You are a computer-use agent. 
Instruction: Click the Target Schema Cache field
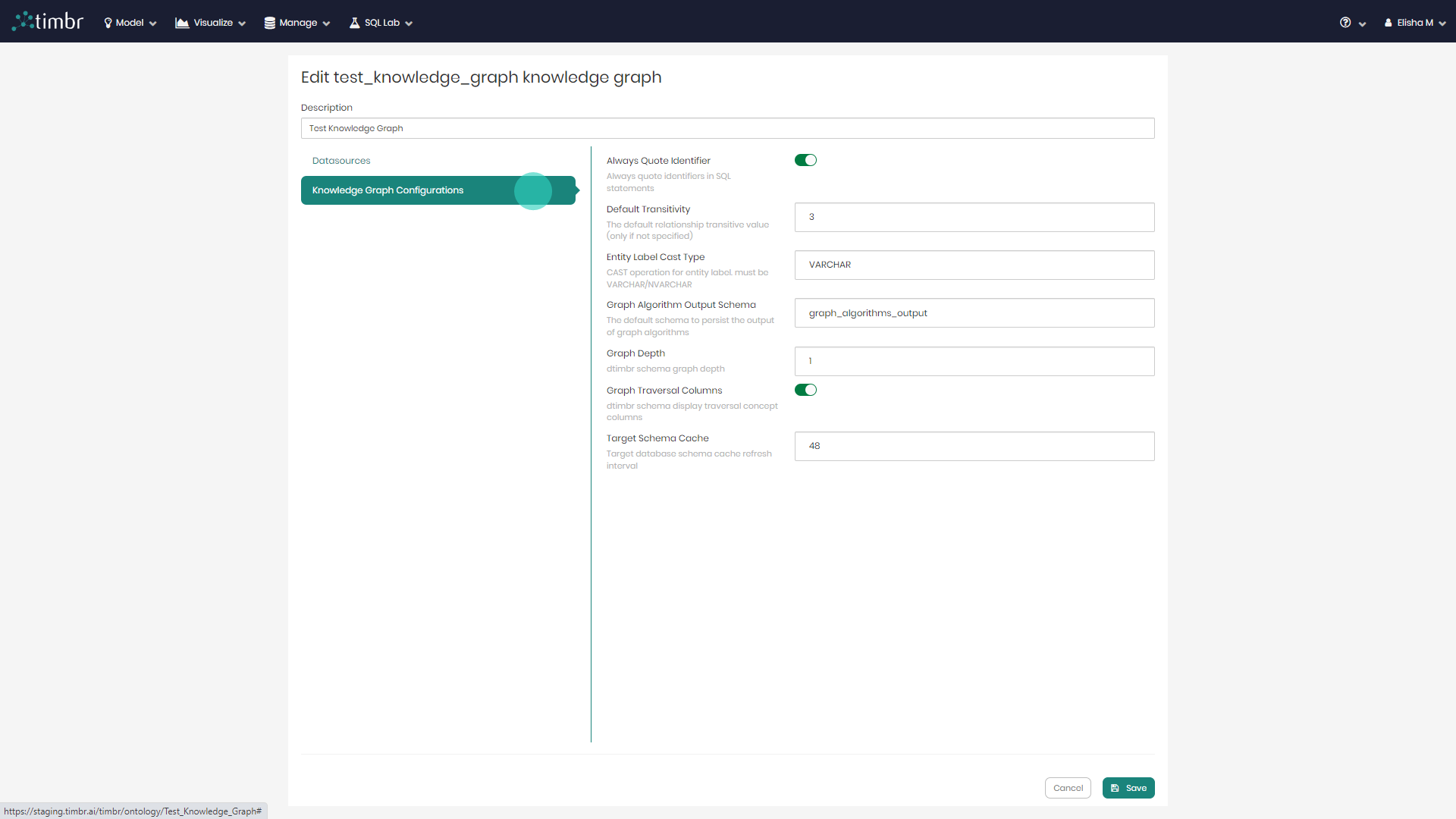click(974, 446)
